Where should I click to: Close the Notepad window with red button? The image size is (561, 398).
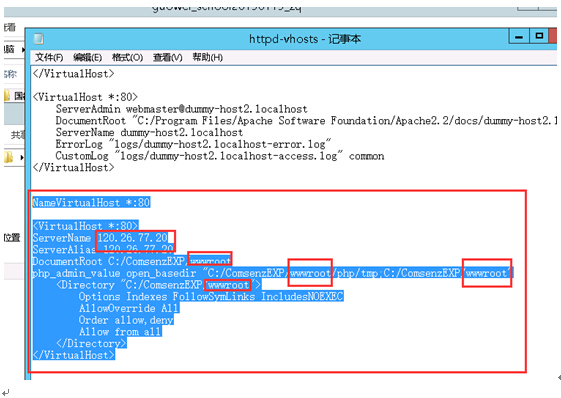[x=553, y=36]
